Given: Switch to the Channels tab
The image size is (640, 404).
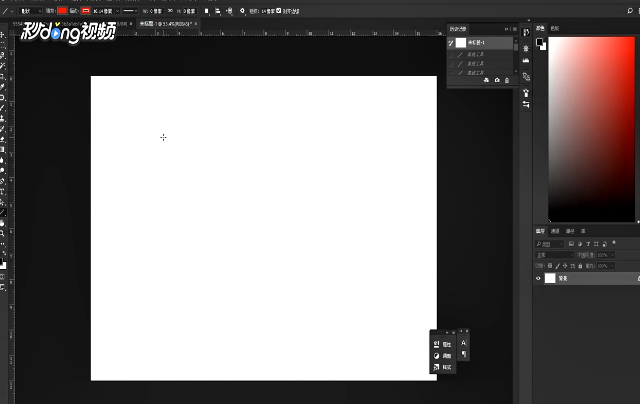Looking at the screenshot, I should click(x=555, y=231).
